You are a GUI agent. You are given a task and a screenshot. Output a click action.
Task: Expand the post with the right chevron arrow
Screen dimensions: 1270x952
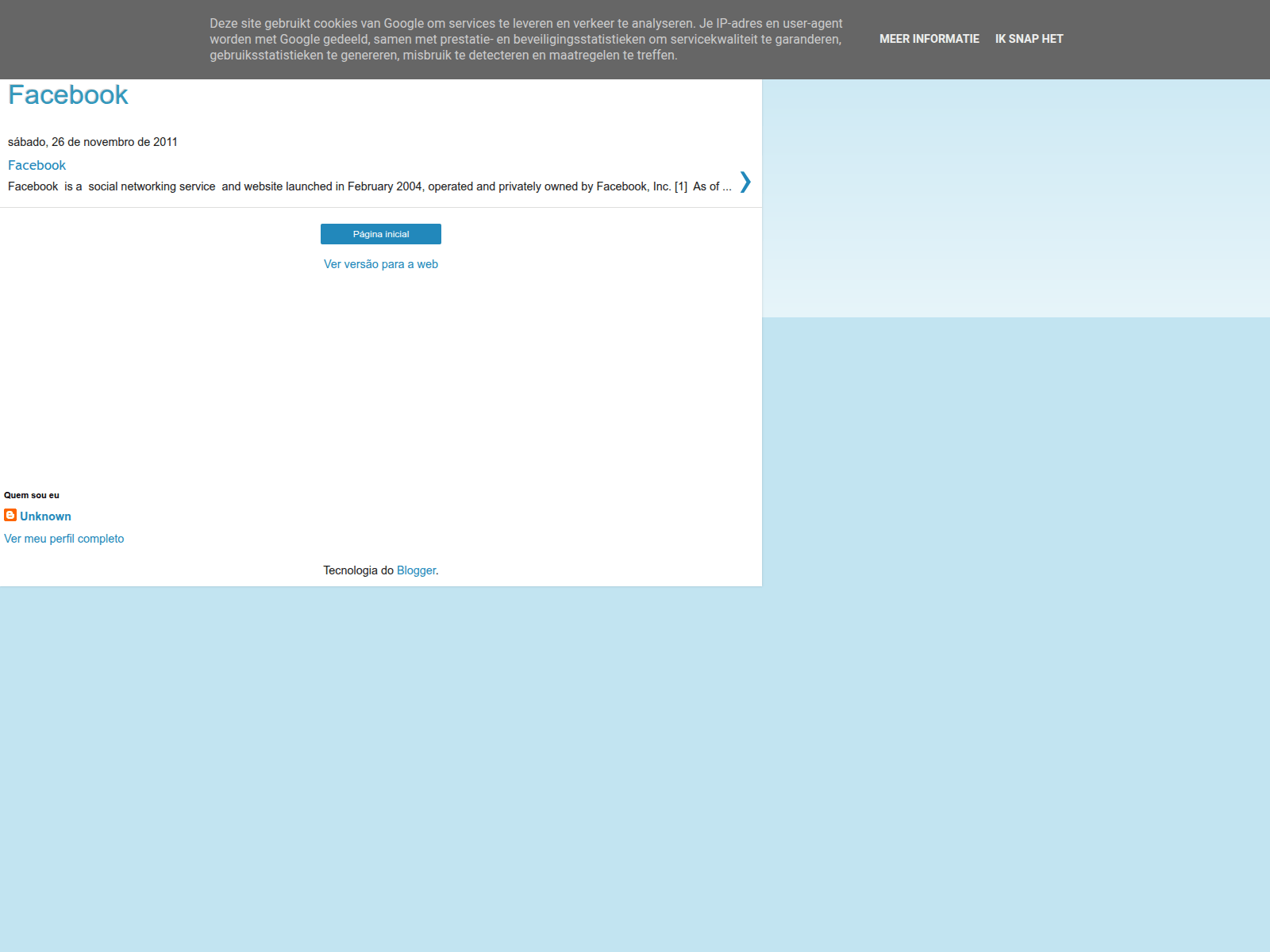(x=745, y=182)
